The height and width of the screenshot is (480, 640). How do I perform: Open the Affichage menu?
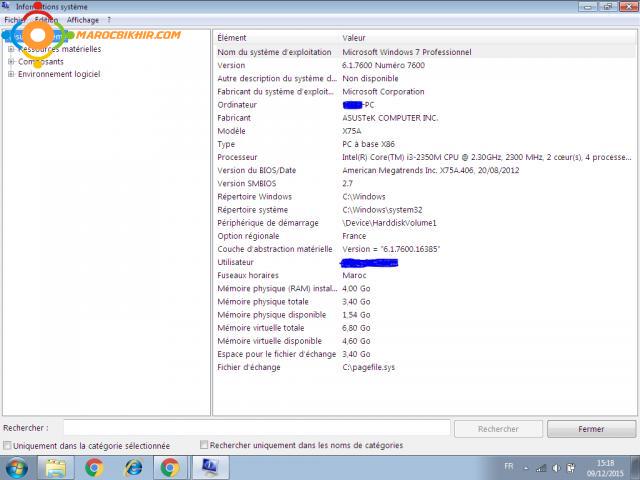click(x=83, y=20)
